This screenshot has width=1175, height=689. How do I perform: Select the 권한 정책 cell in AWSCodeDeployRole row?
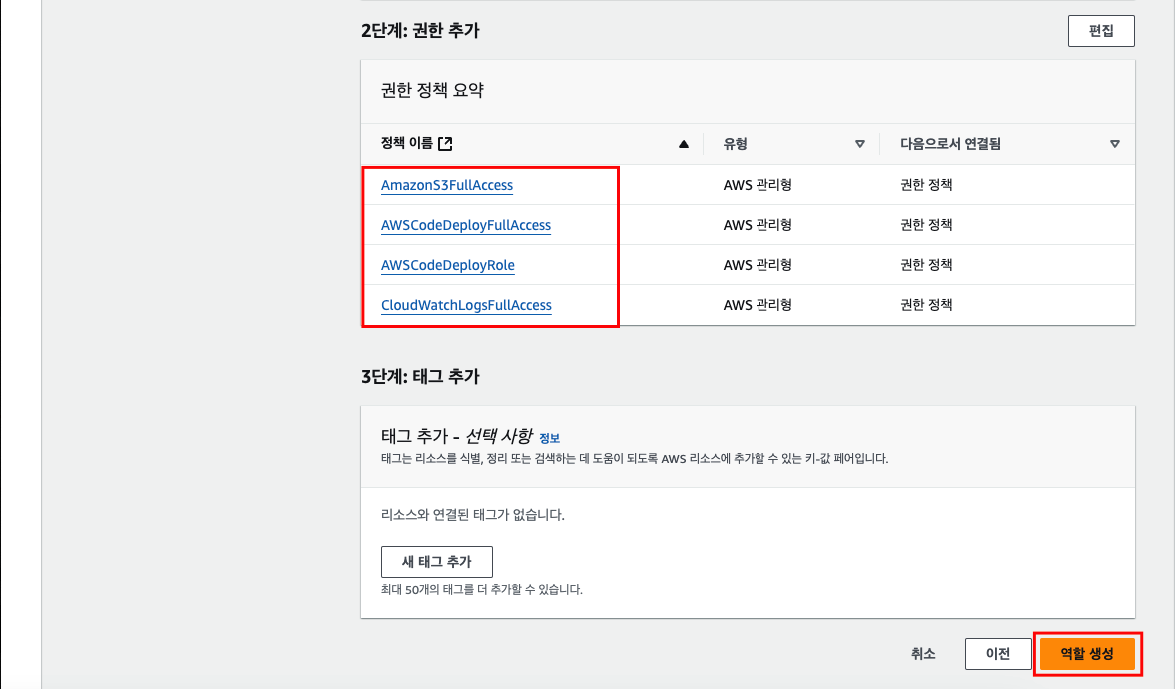pos(925,265)
